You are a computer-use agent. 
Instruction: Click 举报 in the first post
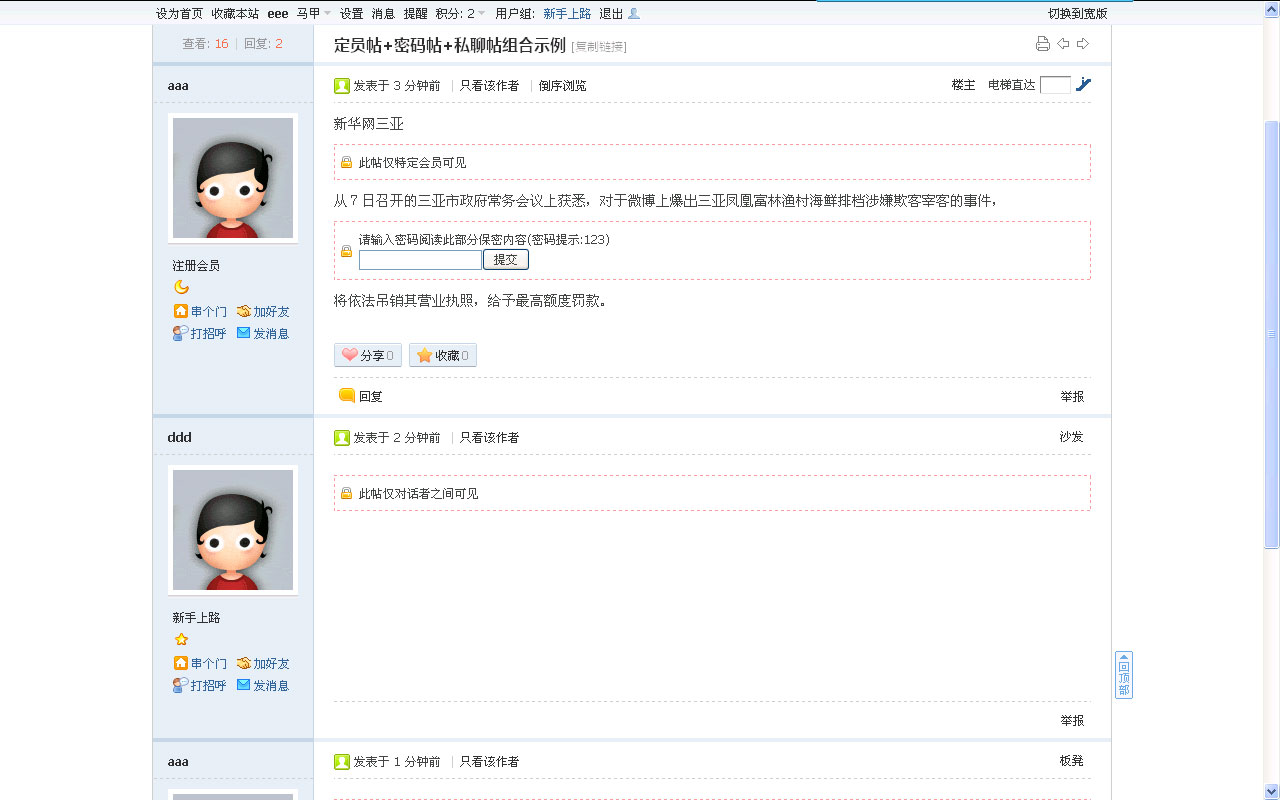[1072, 396]
